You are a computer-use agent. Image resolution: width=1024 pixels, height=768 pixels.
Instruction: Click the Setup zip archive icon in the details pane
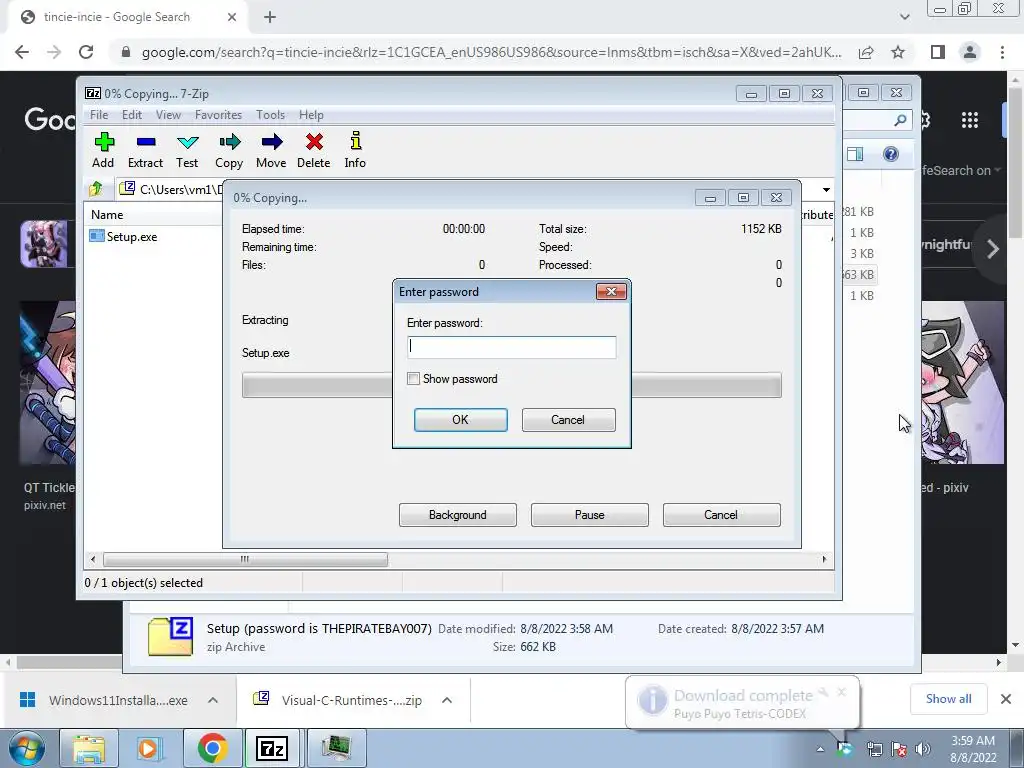(170, 636)
